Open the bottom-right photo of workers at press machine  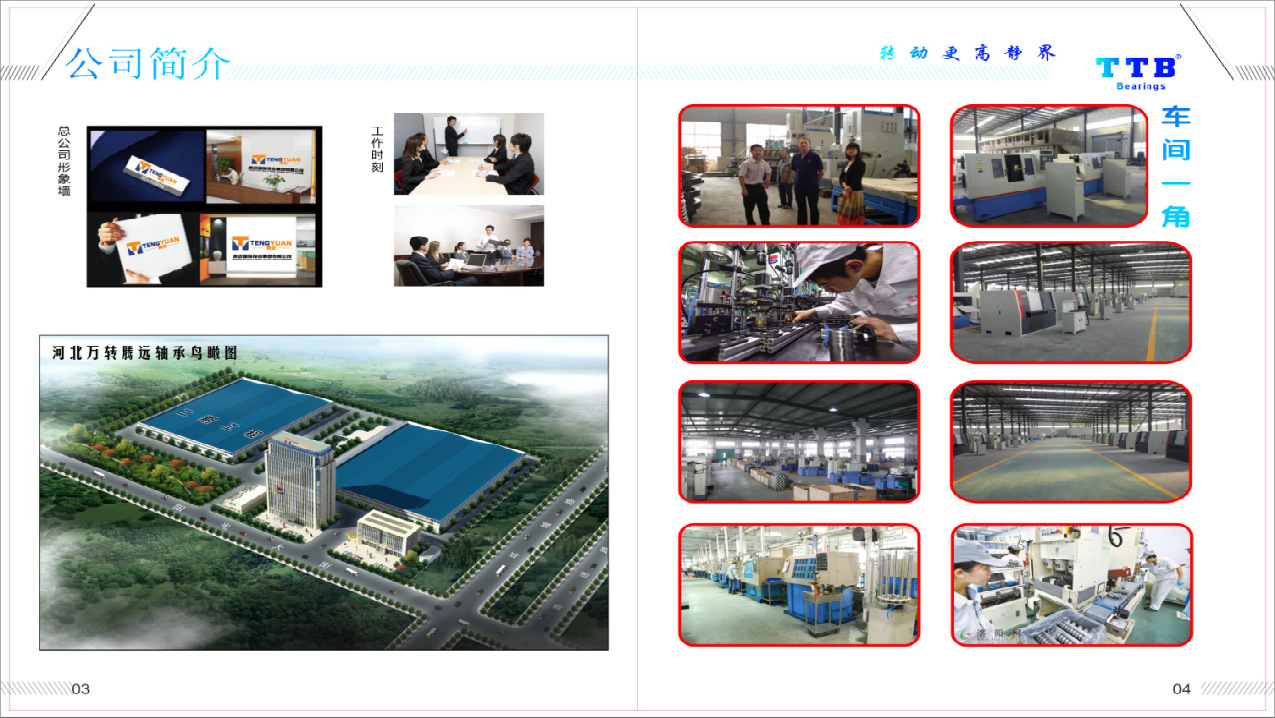click(x=1071, y=584)
